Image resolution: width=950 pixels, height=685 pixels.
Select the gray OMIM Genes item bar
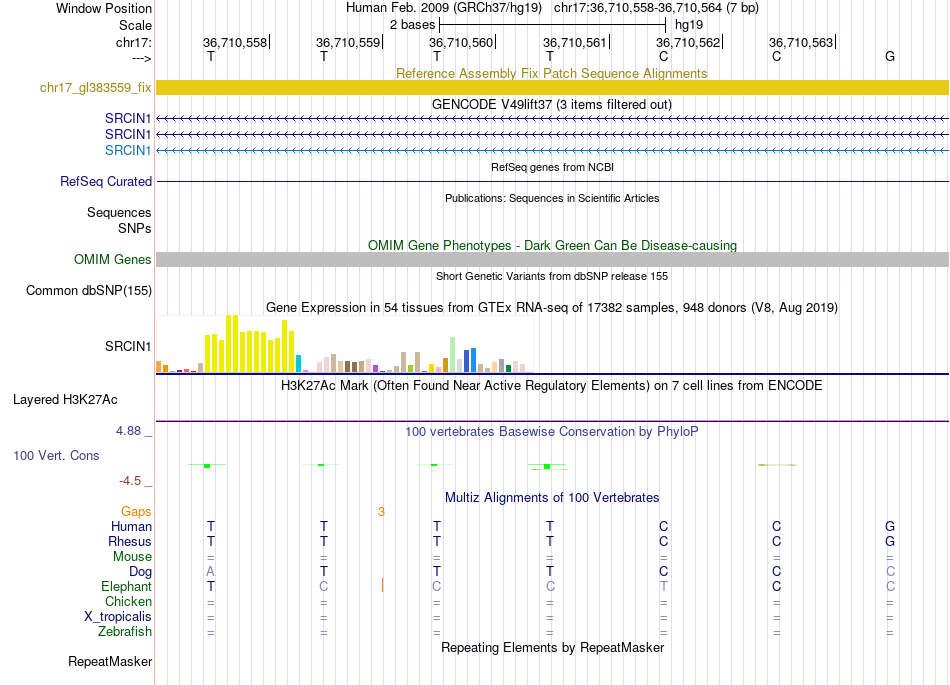[552, 259]
